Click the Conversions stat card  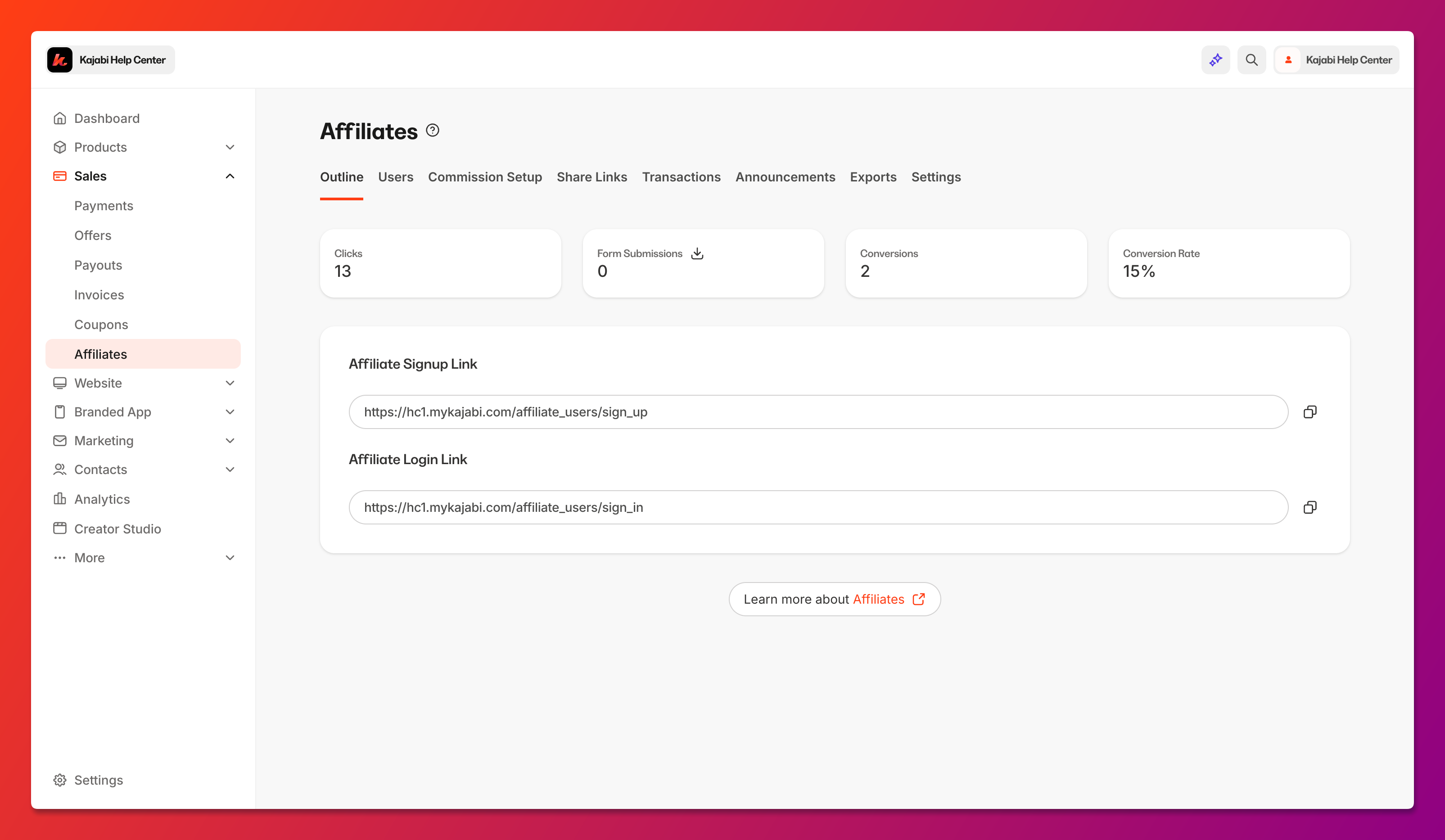pos(966,263)
